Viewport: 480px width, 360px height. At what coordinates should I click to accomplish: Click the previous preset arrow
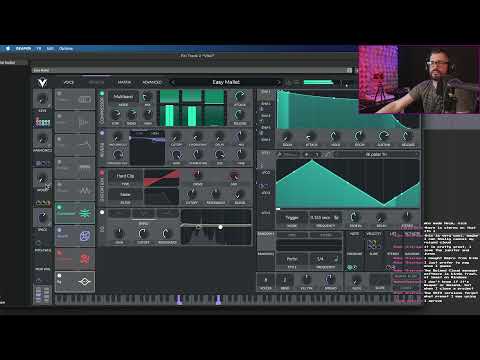[173, 82]
